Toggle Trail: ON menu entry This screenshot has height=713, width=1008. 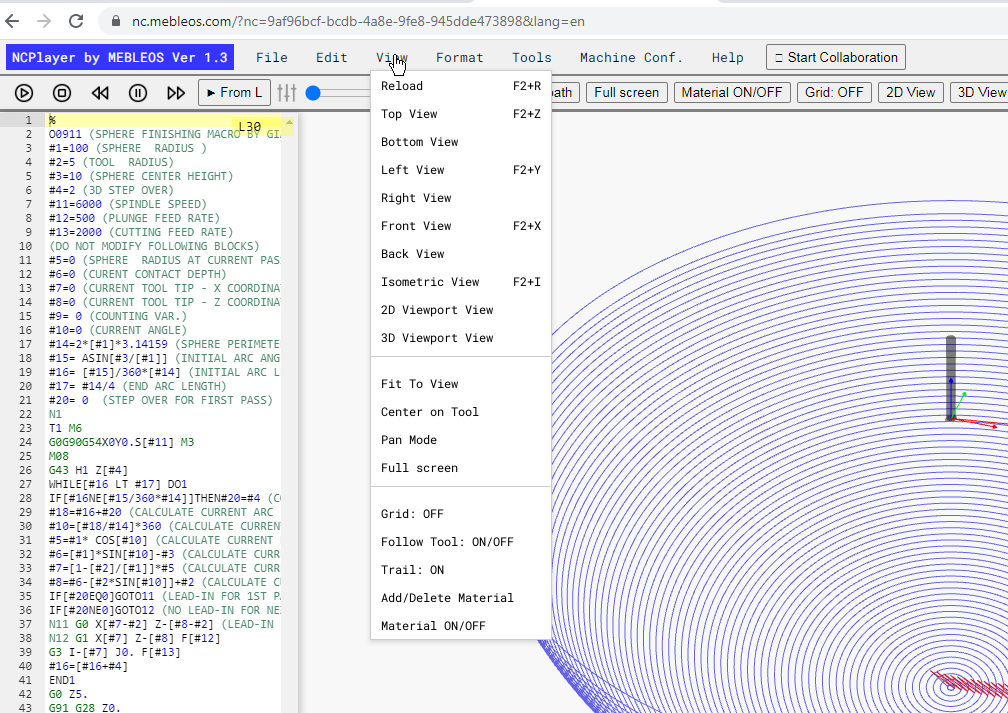461,570
